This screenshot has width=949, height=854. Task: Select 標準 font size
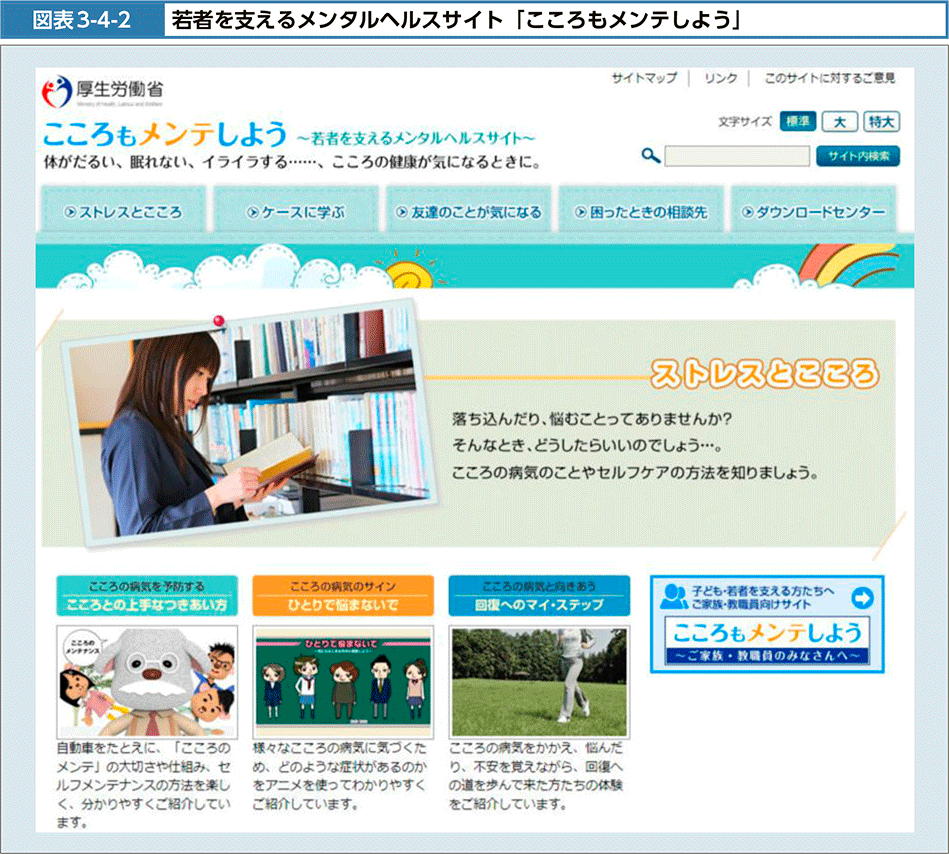click(797, 121)
